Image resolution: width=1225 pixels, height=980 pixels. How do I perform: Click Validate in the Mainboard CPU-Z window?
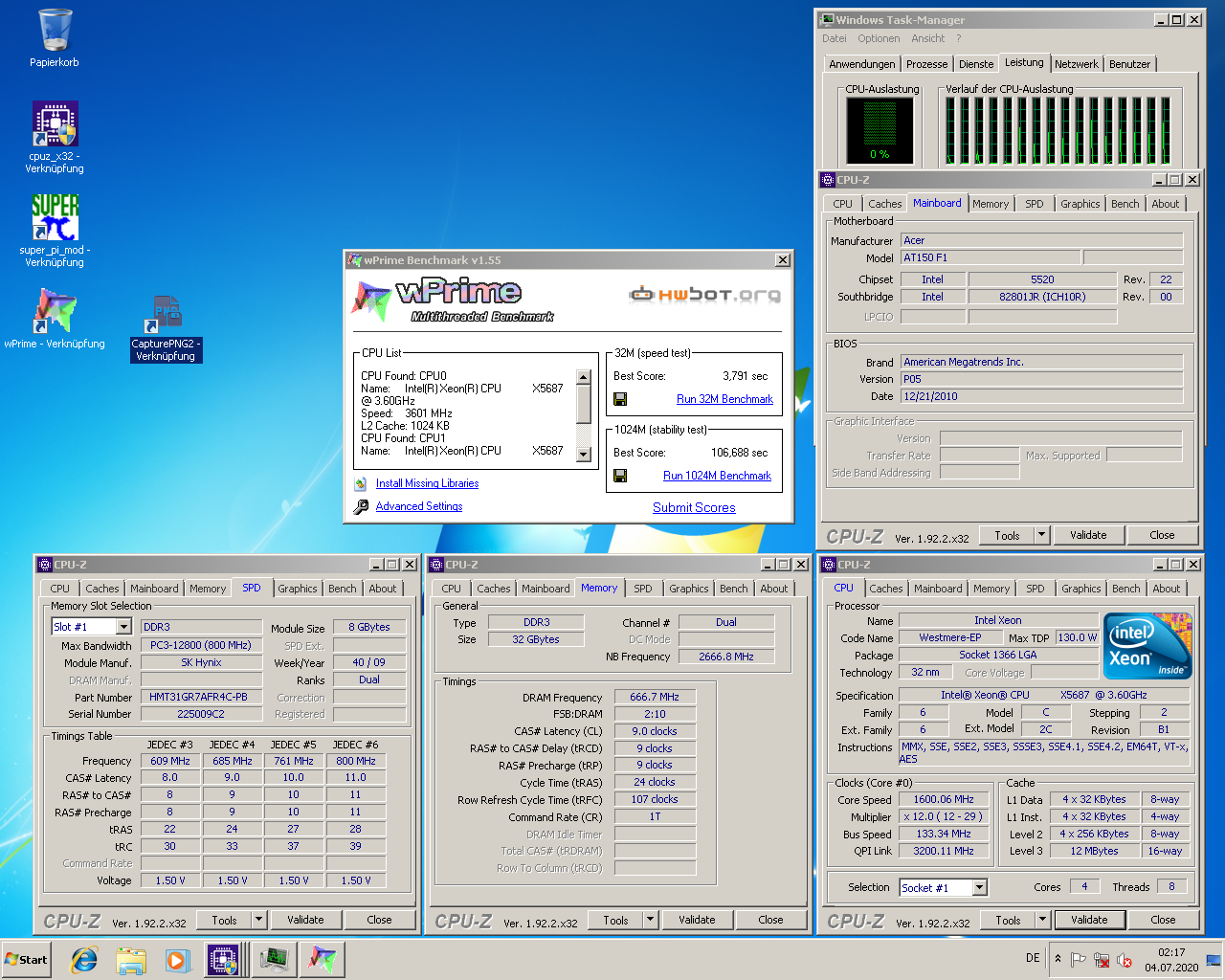click(1088, 535)
